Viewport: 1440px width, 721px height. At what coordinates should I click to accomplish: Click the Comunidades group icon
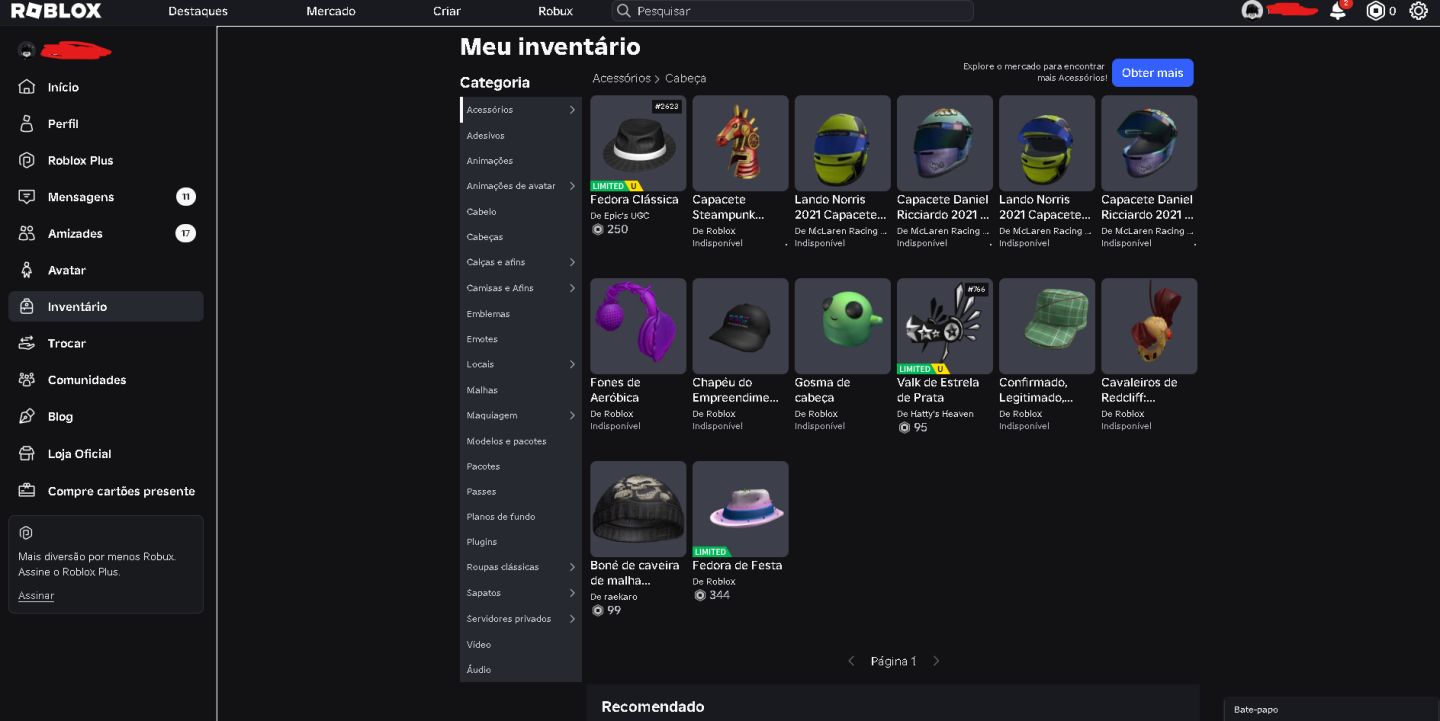click(x=27, y=380)
